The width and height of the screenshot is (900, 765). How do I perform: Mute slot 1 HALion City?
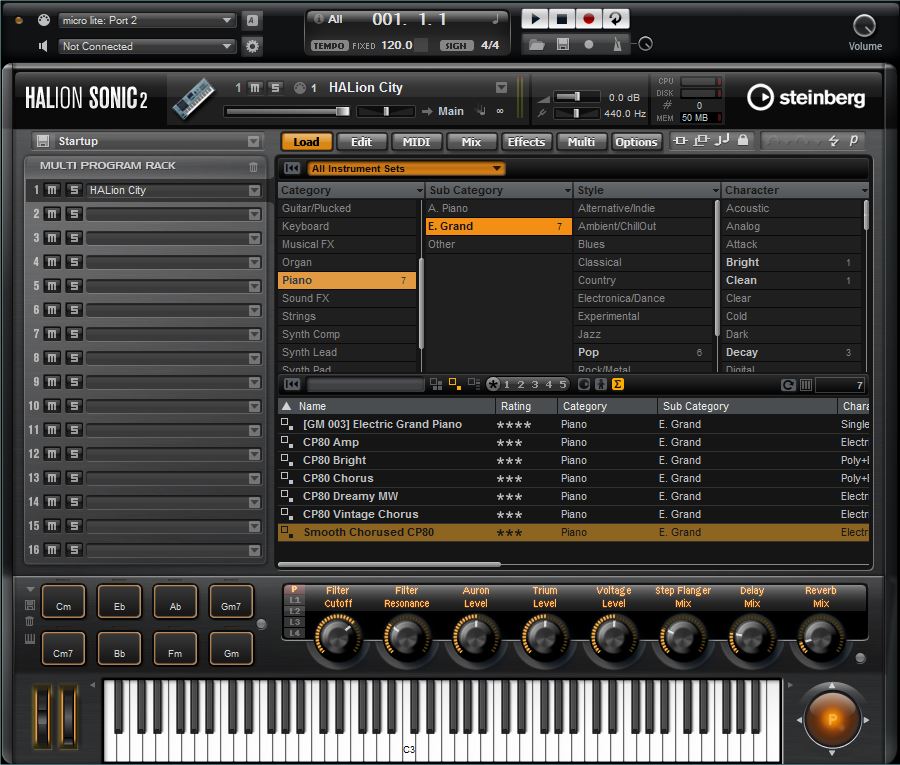point(52,190)
